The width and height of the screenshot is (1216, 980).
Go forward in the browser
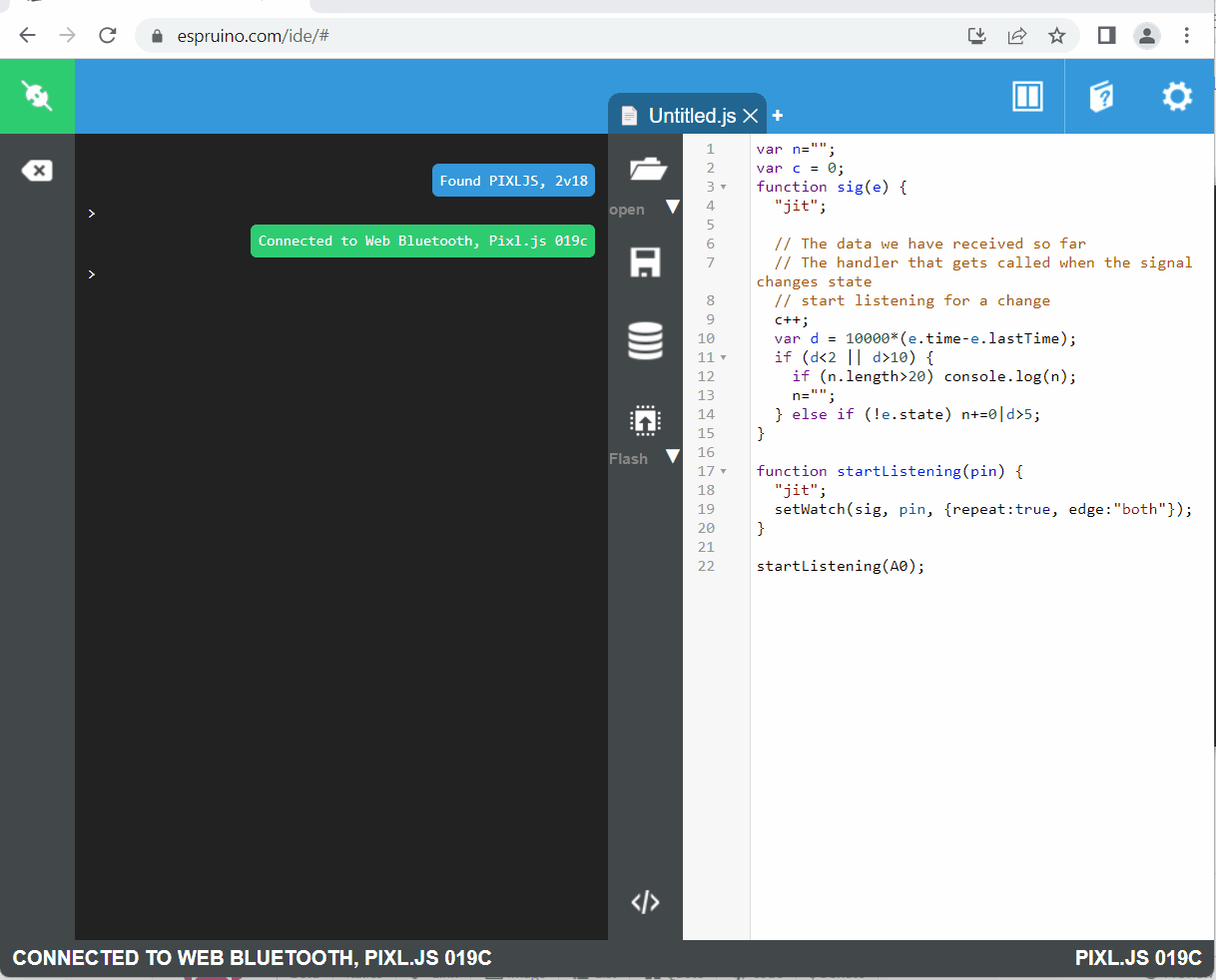point(67,36)
